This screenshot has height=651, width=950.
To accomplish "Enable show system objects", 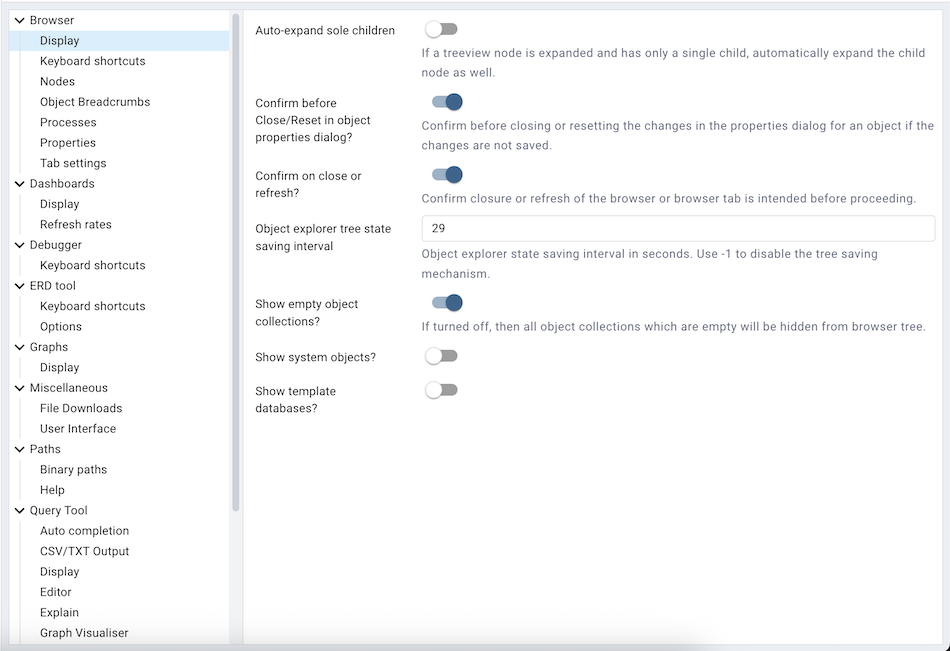I will (x=441, y=355).
